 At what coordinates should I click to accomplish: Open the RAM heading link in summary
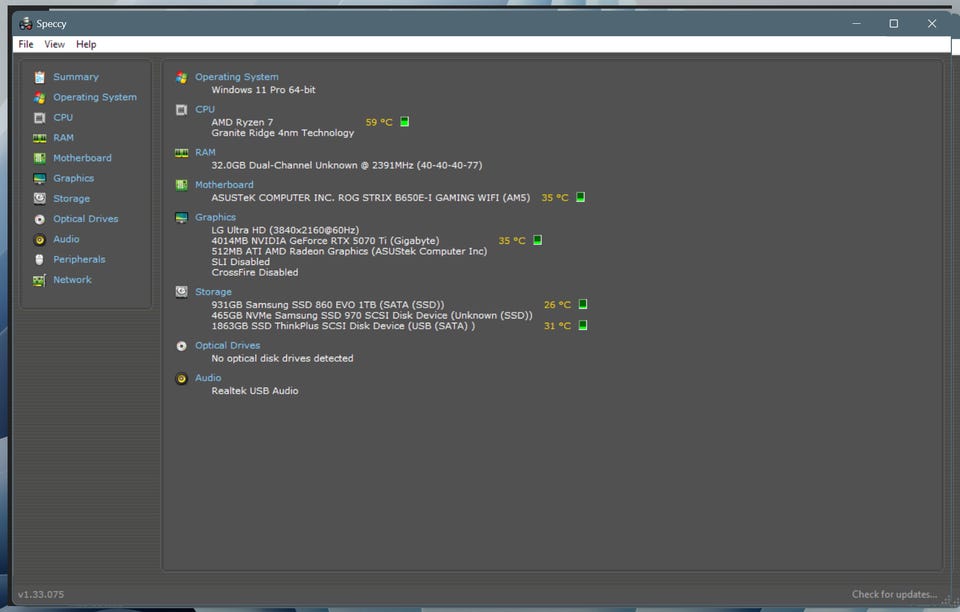(205, 152)
